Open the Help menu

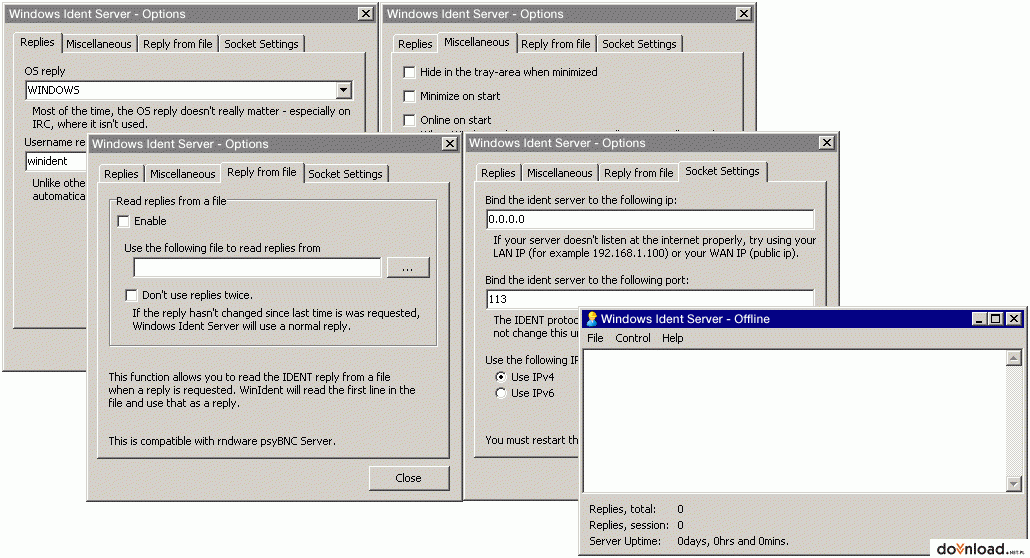click(x=673, y=338)
